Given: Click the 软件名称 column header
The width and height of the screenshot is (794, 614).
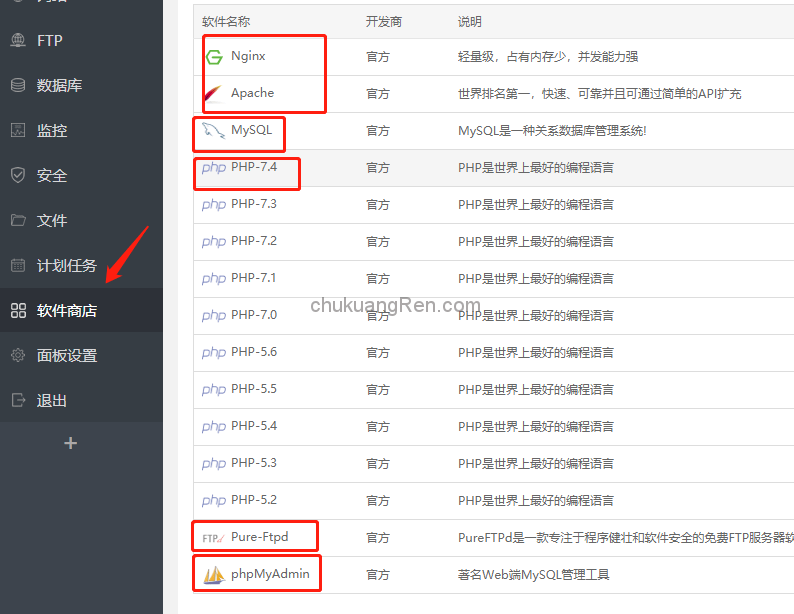Looking at the screenshot, I should [x=226, y=21].
